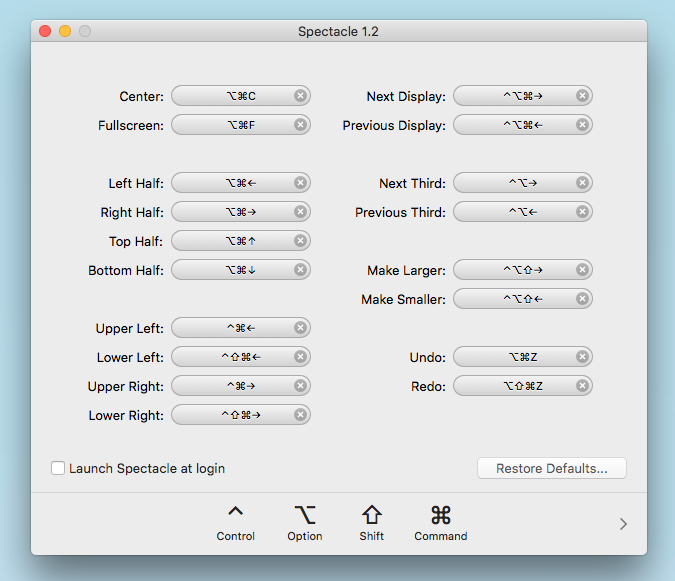This screenshot has height=581, width=675.
Task: Clear the Left Half shortcut with its x icon
Action: pyautogui.click(x=300, y=183)
